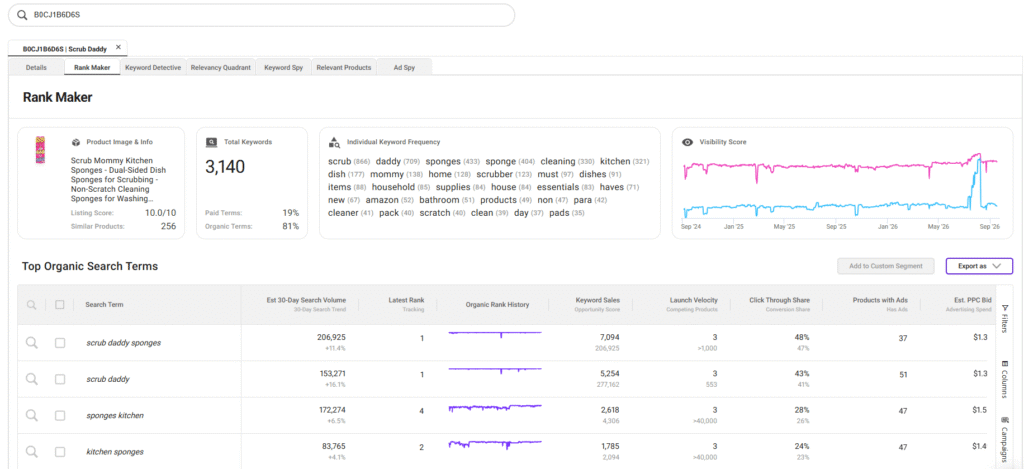Click the magnifier icon for sponges kitchen row
This screenshot has width=1024, height=469.
31,415
